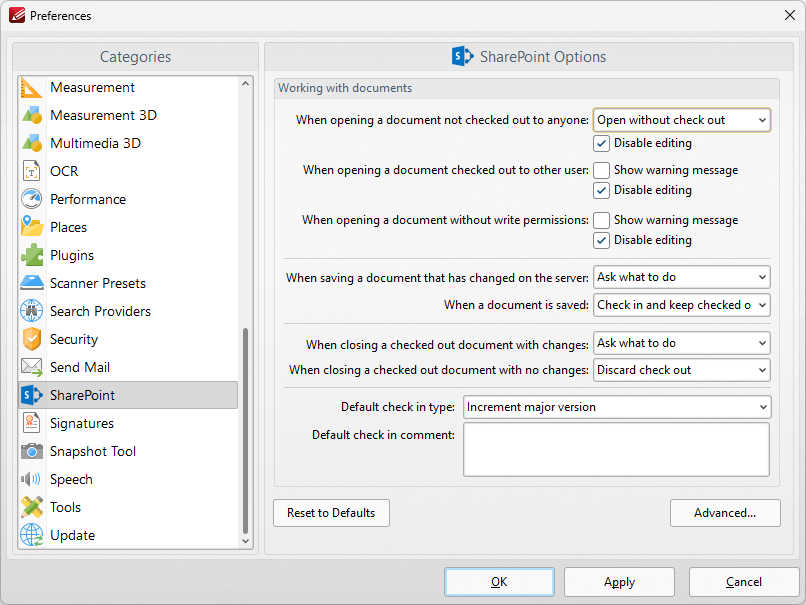Click the Multimedia 3D shapes icon

coord(32,143)
